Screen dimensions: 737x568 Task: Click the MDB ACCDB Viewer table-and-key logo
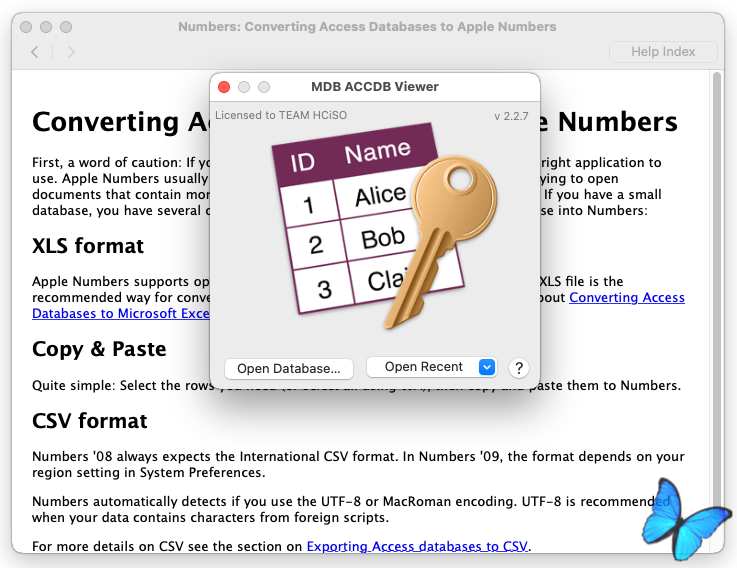(x=383, y=226)
